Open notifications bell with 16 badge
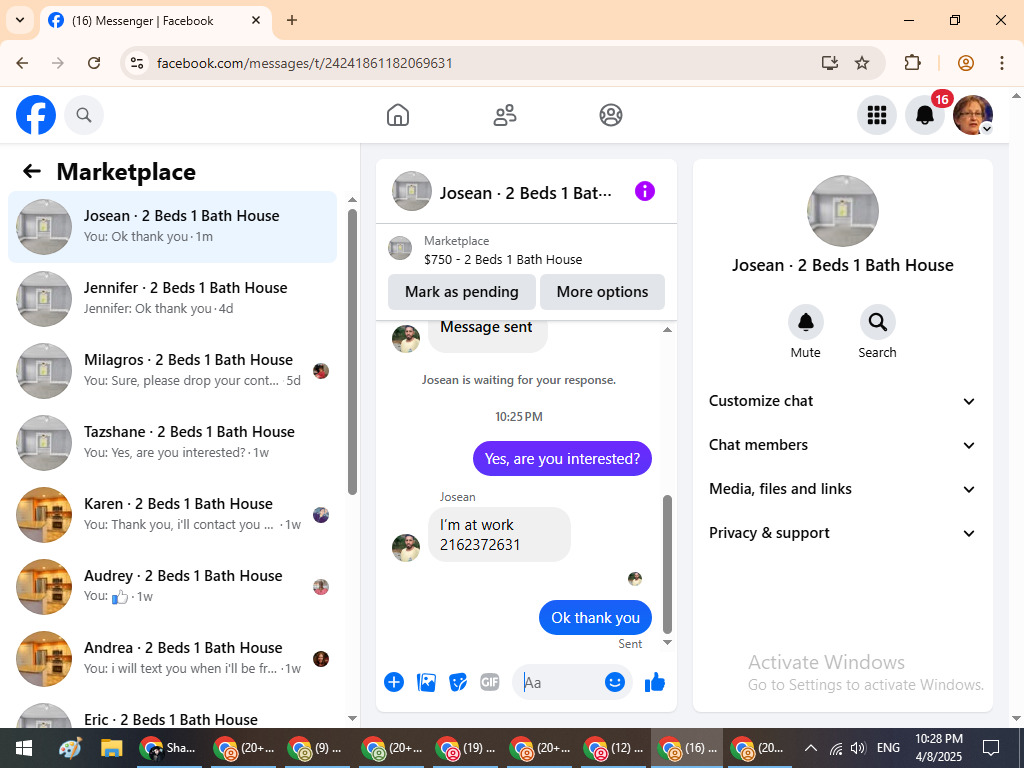The image size is (1024, 768). [925, 115]
